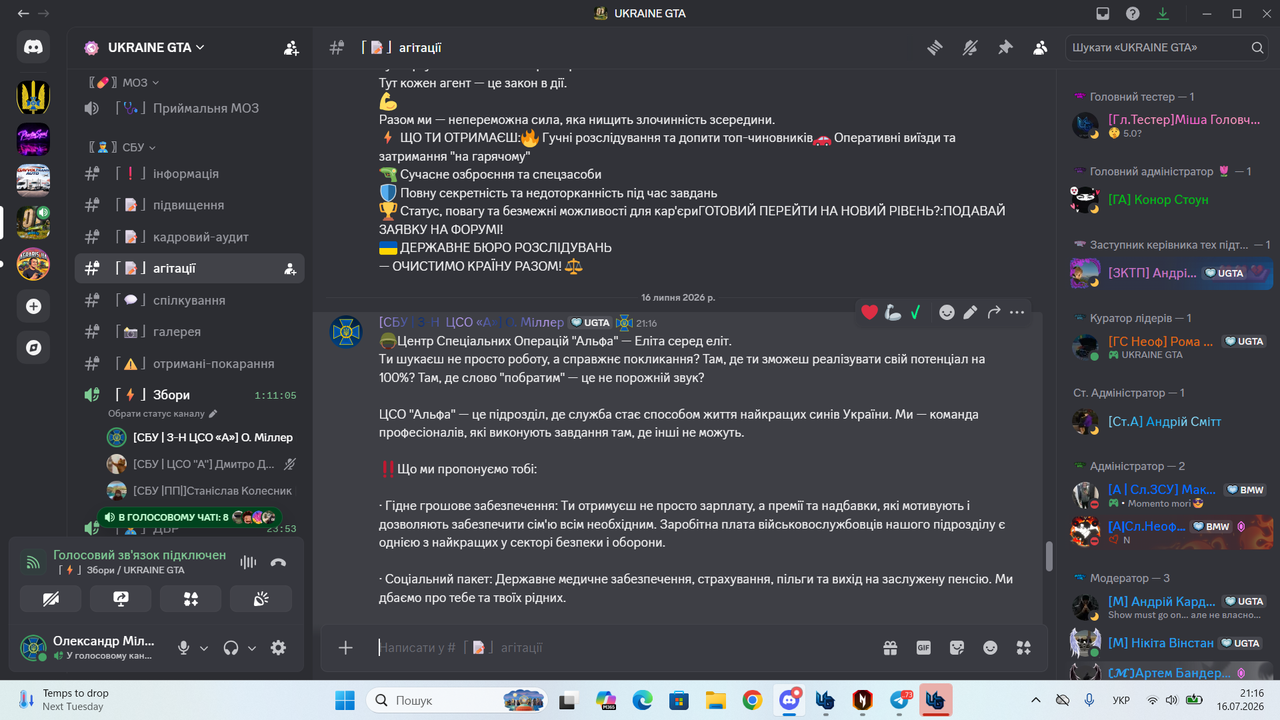This screenshot has width=1280, height=720.
Task: Open Google Chrome from taskbar
Action: [752, 700]
